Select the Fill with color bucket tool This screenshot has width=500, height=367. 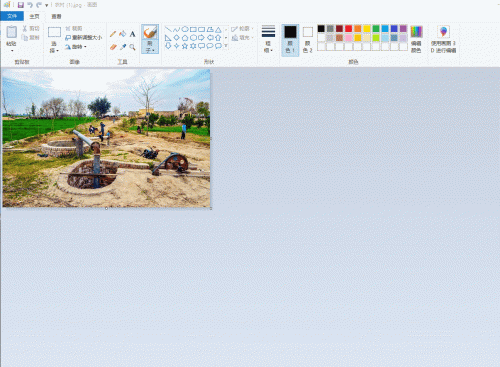pyautogui.click(x=123, y=34)
